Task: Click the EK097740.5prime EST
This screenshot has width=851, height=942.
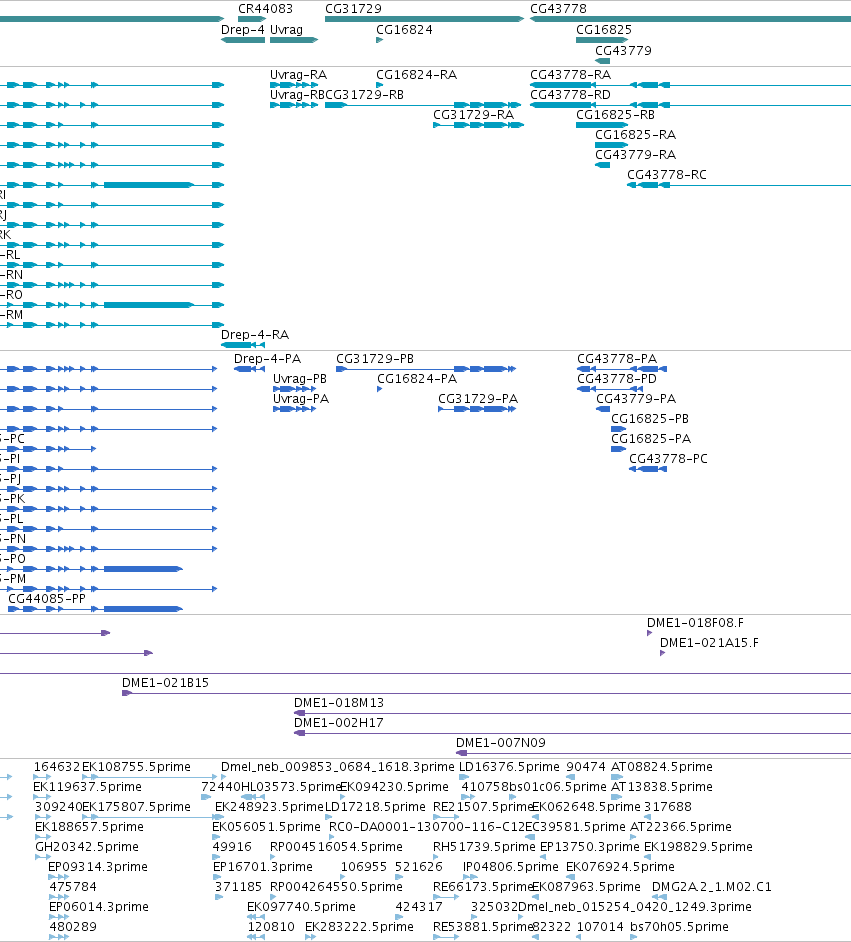Action: 256,917
